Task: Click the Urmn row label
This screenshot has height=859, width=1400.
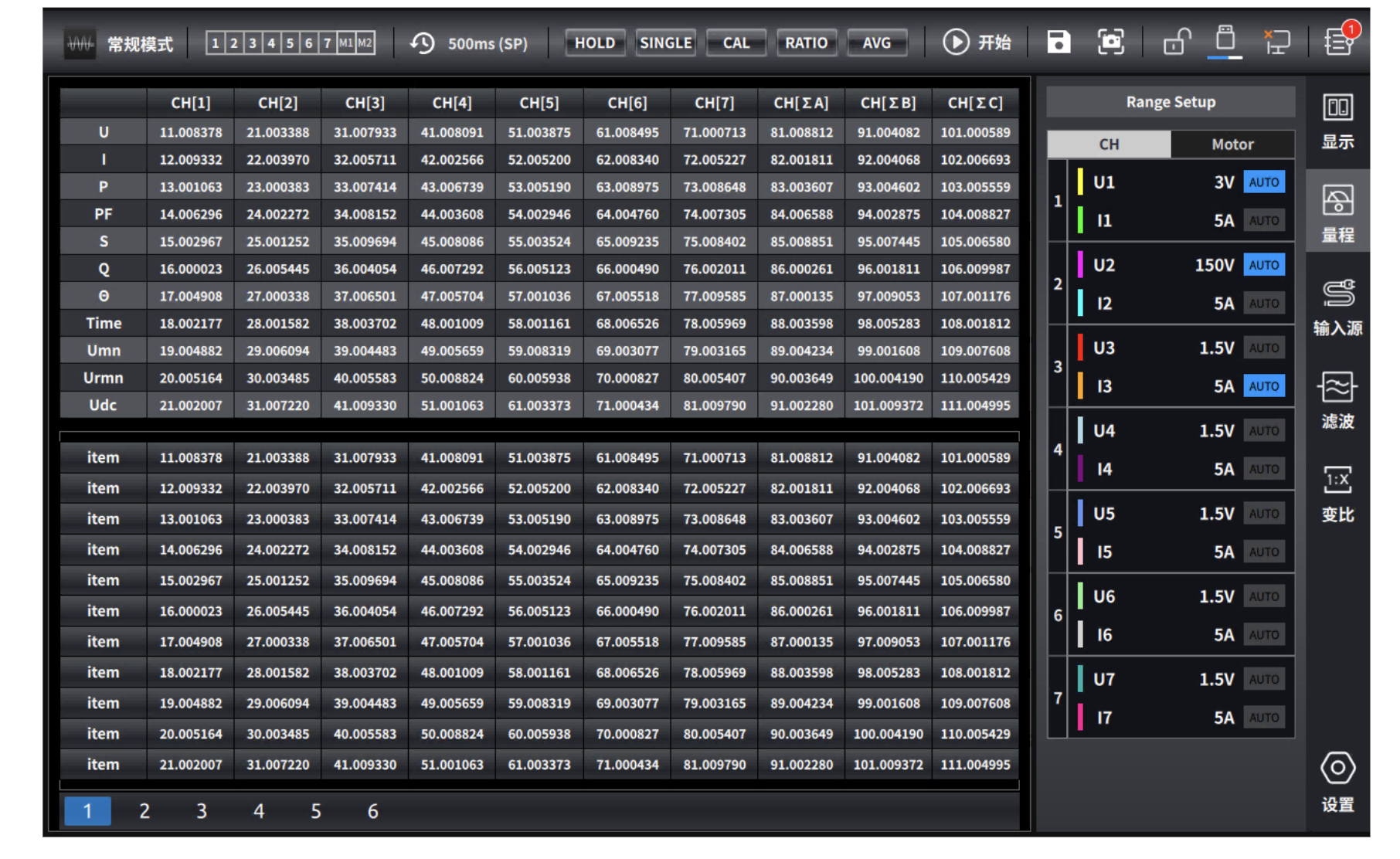Action: tap(104, 378)
